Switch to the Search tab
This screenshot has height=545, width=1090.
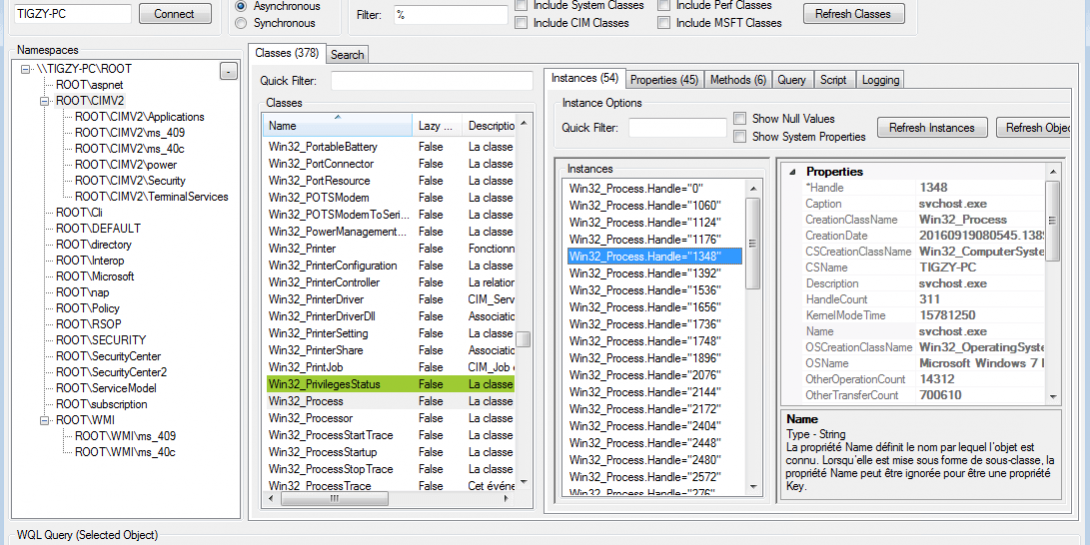[347, 55]
